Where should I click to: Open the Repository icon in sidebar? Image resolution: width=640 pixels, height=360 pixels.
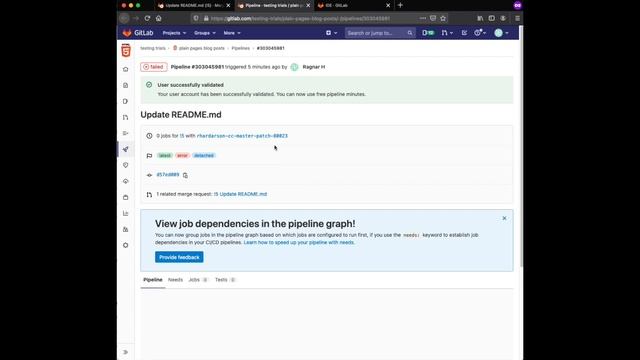[125, 85]
